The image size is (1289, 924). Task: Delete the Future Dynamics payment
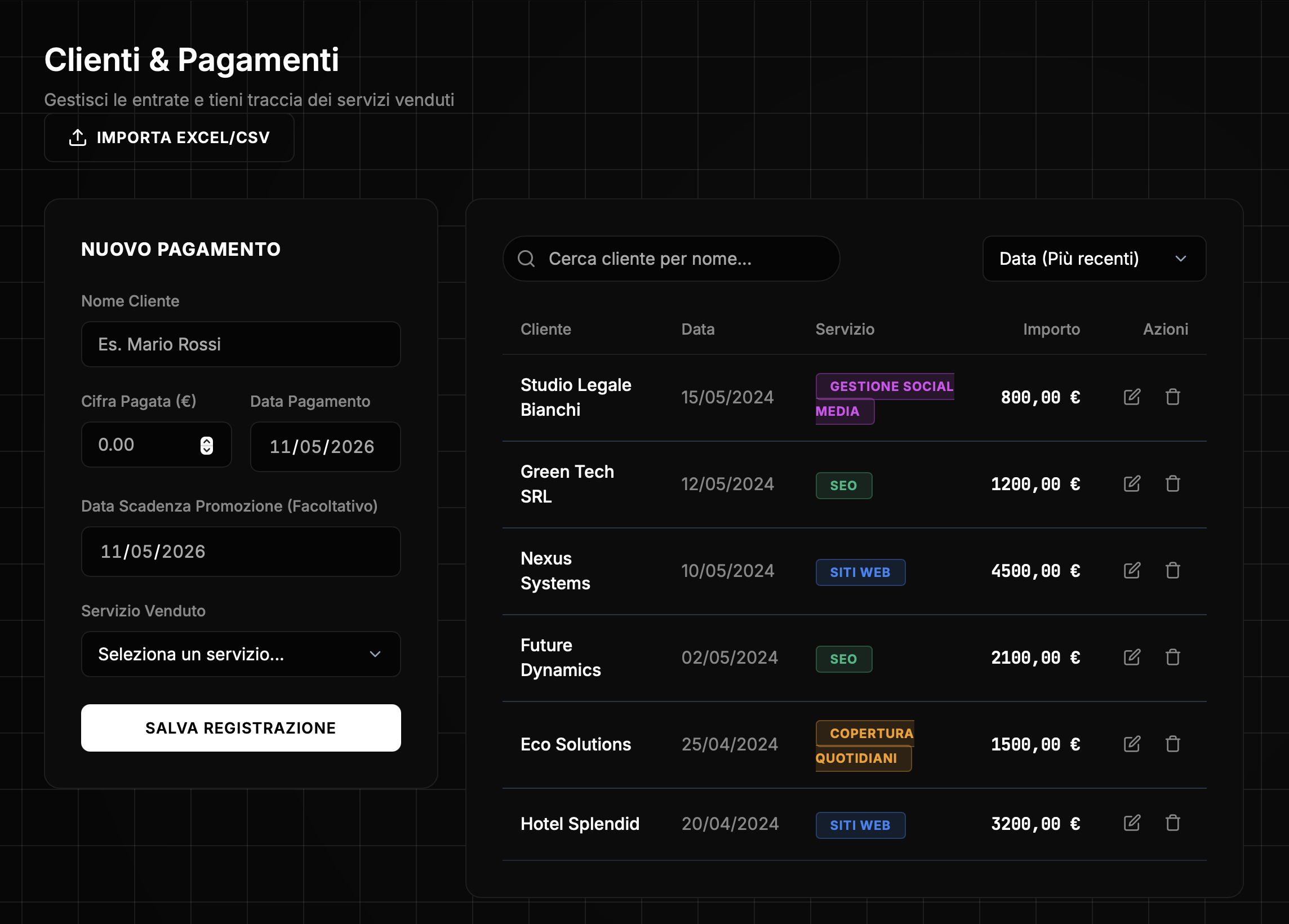(x=1172, y=657)
